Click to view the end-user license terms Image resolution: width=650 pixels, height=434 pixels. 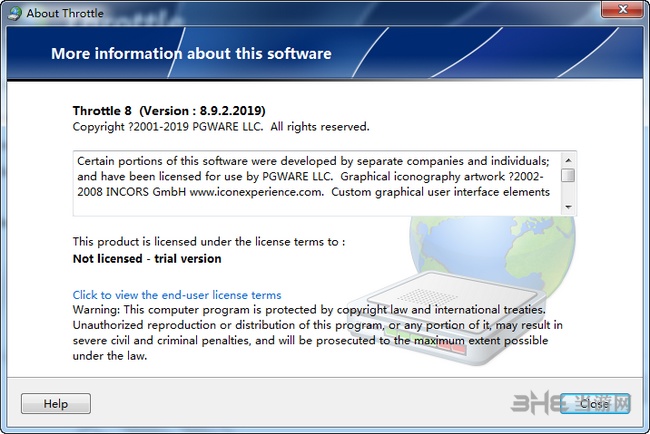tap(177, 295)
